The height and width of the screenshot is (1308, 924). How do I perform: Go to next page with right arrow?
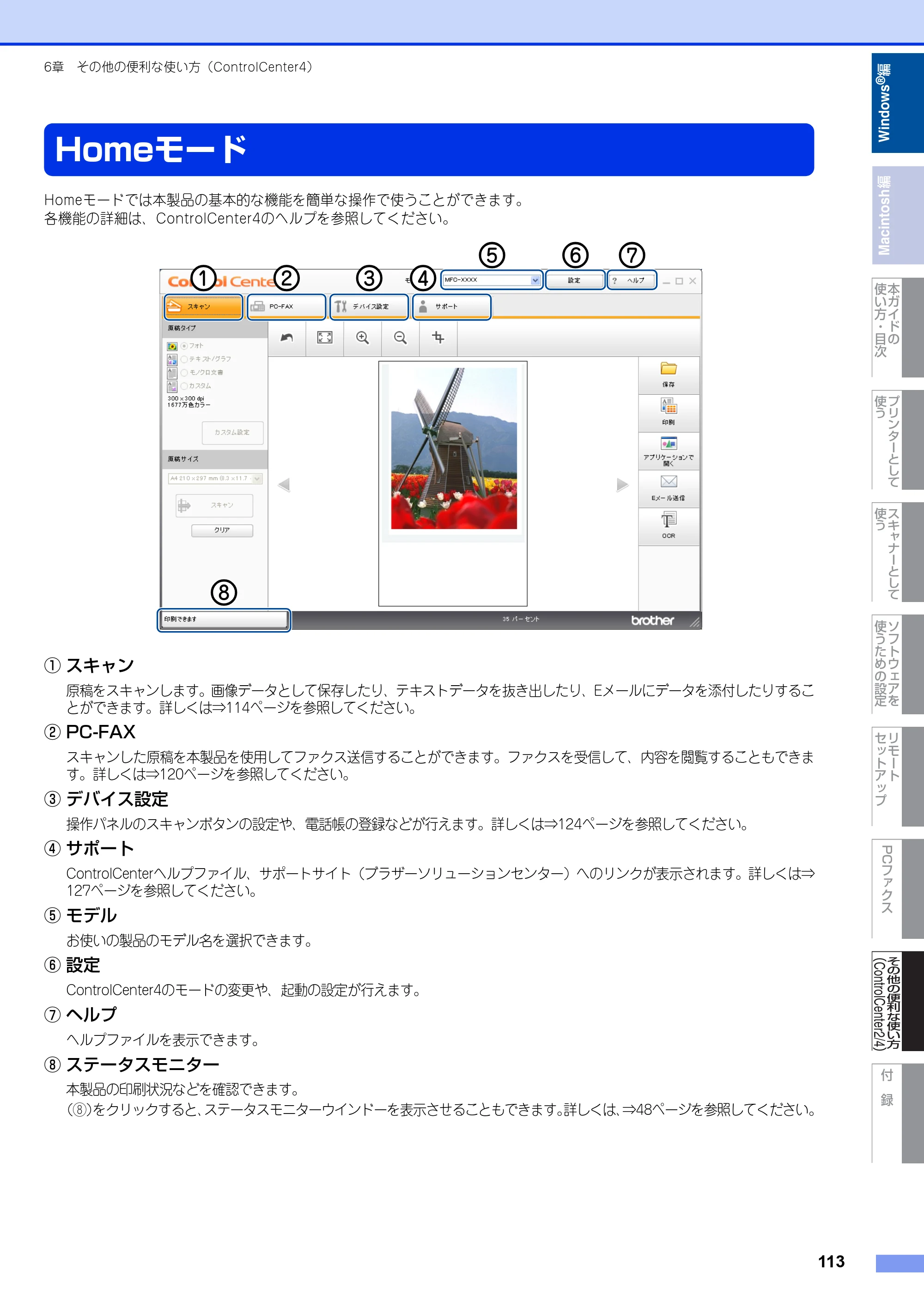coord(623,485)
